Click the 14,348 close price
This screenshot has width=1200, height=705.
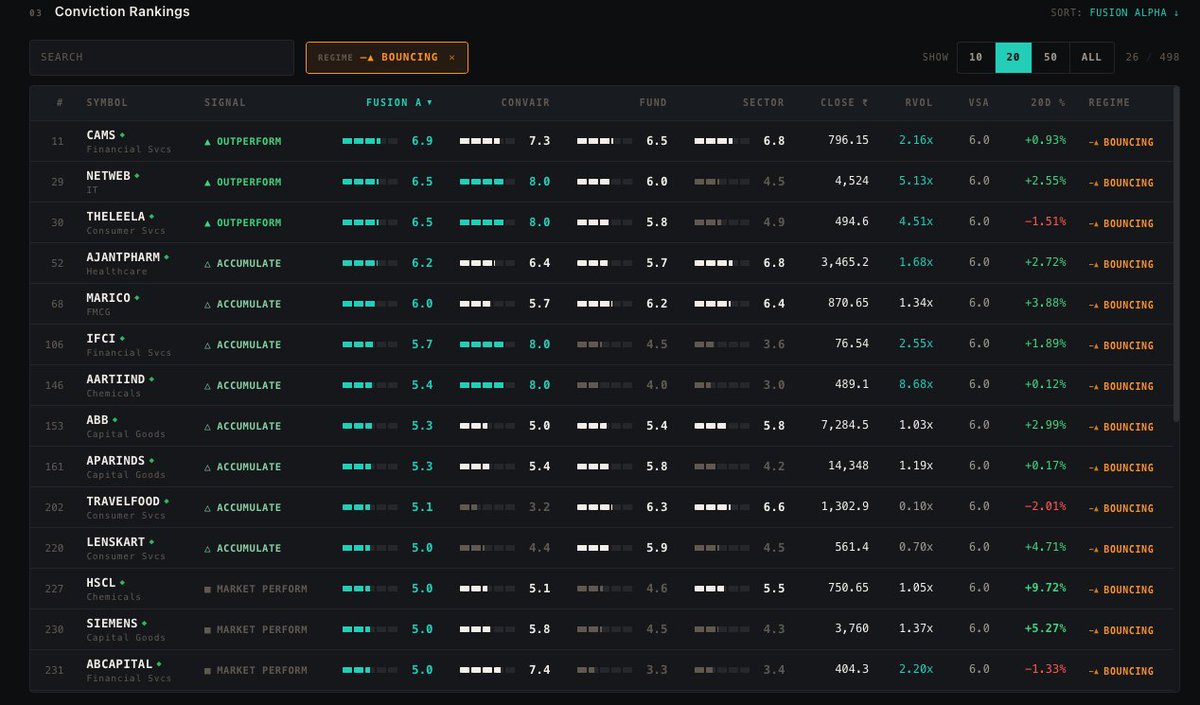848,466
